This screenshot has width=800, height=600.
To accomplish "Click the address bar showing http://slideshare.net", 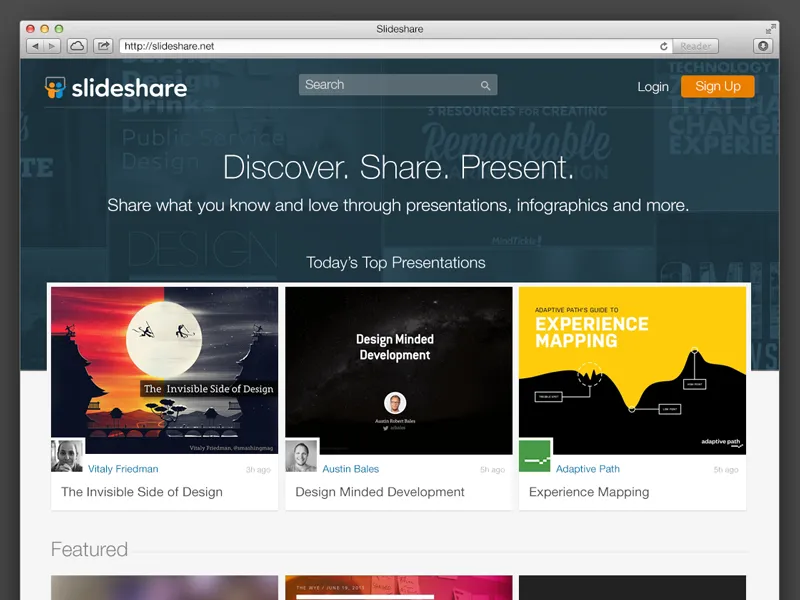I will [x=396, y=46].
